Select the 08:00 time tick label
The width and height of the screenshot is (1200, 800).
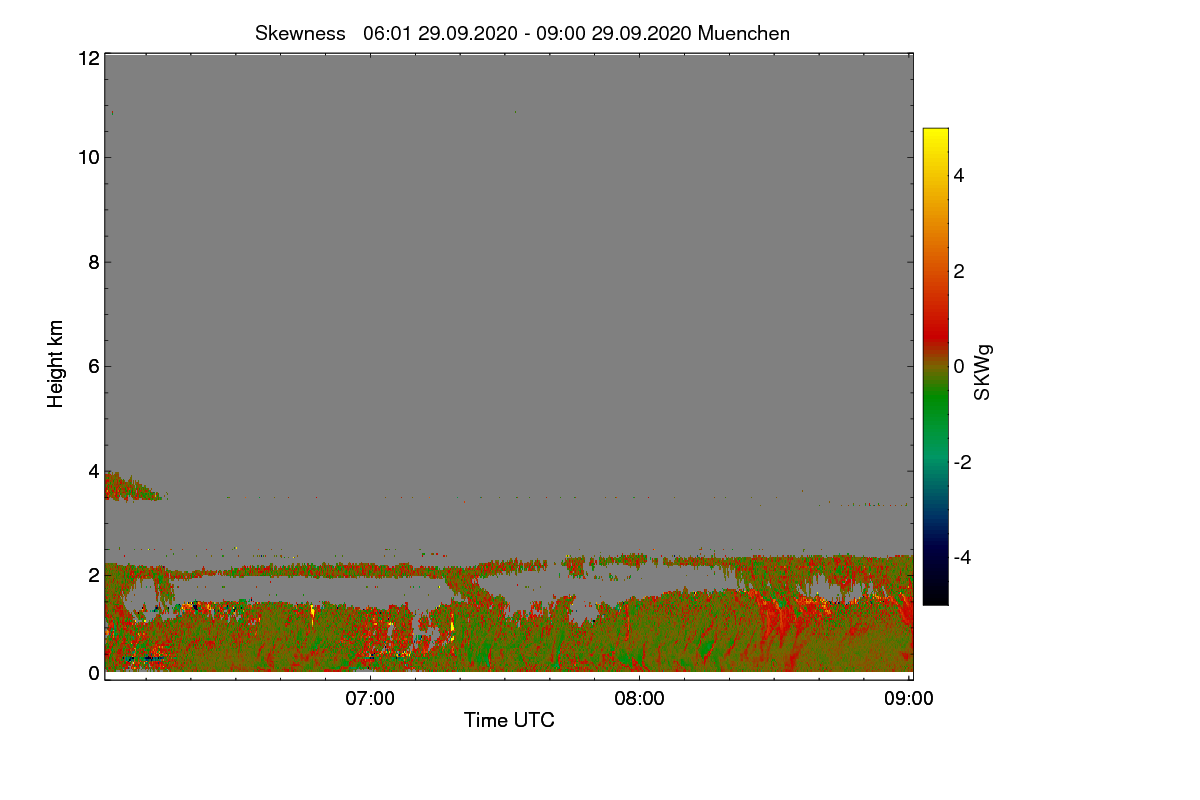640,699
